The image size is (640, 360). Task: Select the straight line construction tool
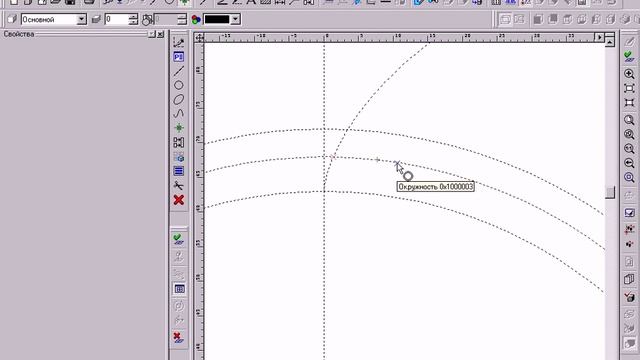point(178,71)
